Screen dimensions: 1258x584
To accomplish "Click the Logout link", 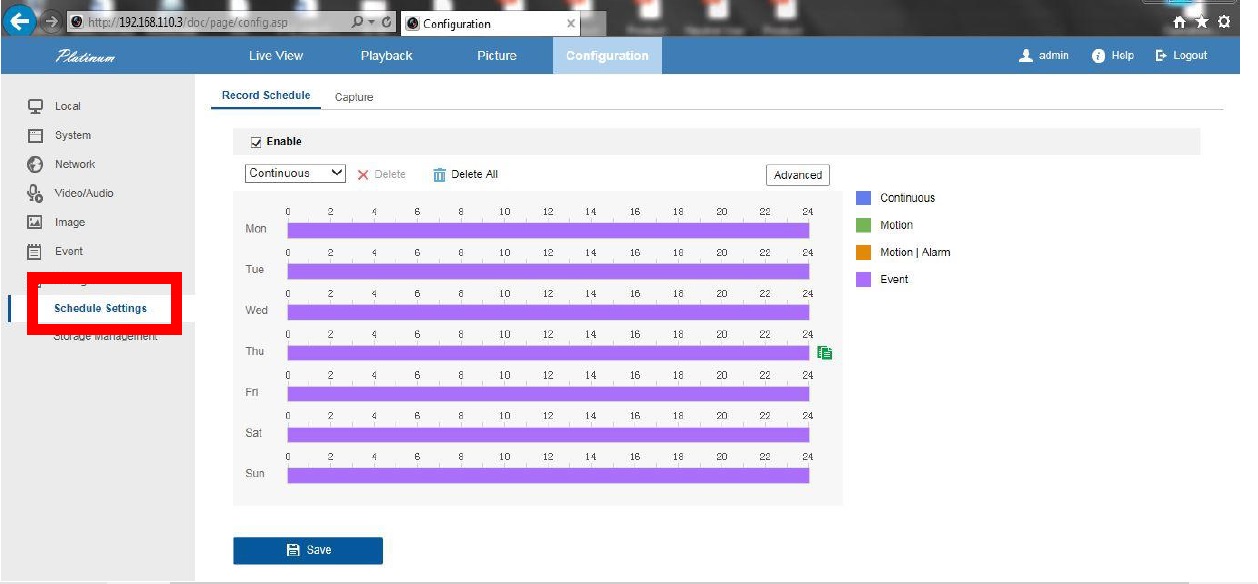I will [x=1182, y=56].
